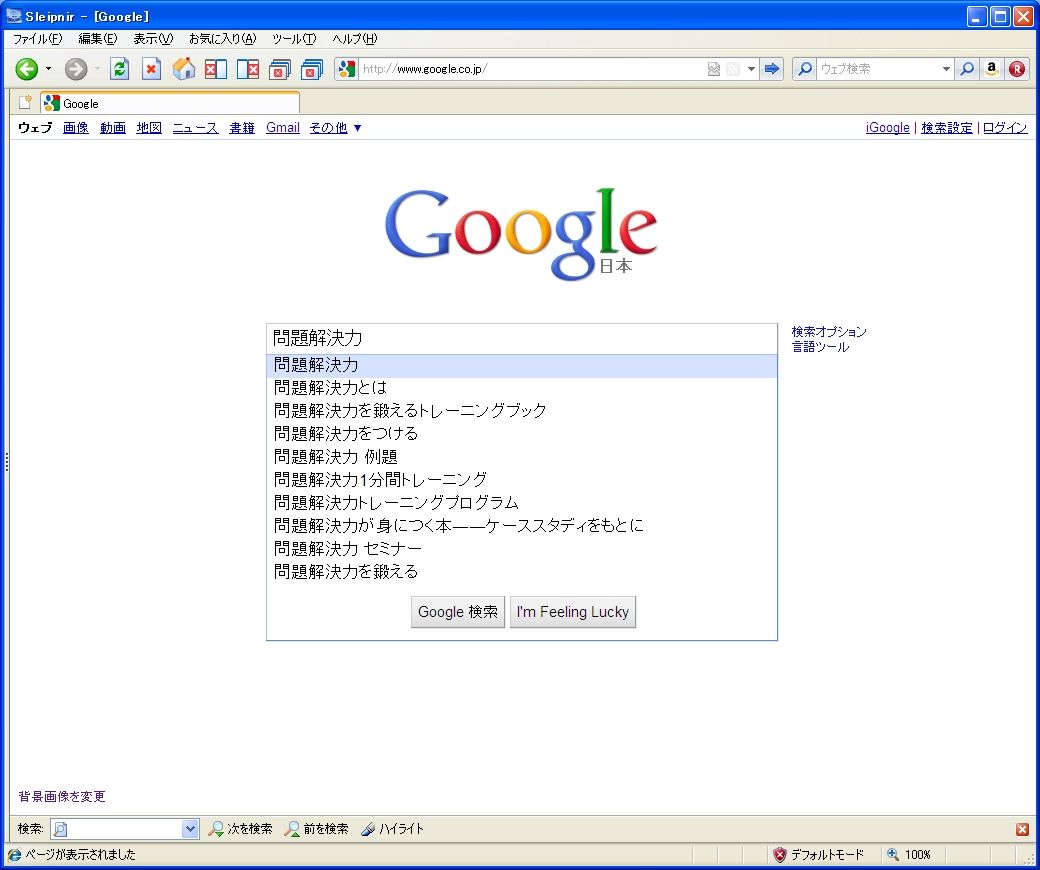Close the find bar with red X

coord(1022,830)
